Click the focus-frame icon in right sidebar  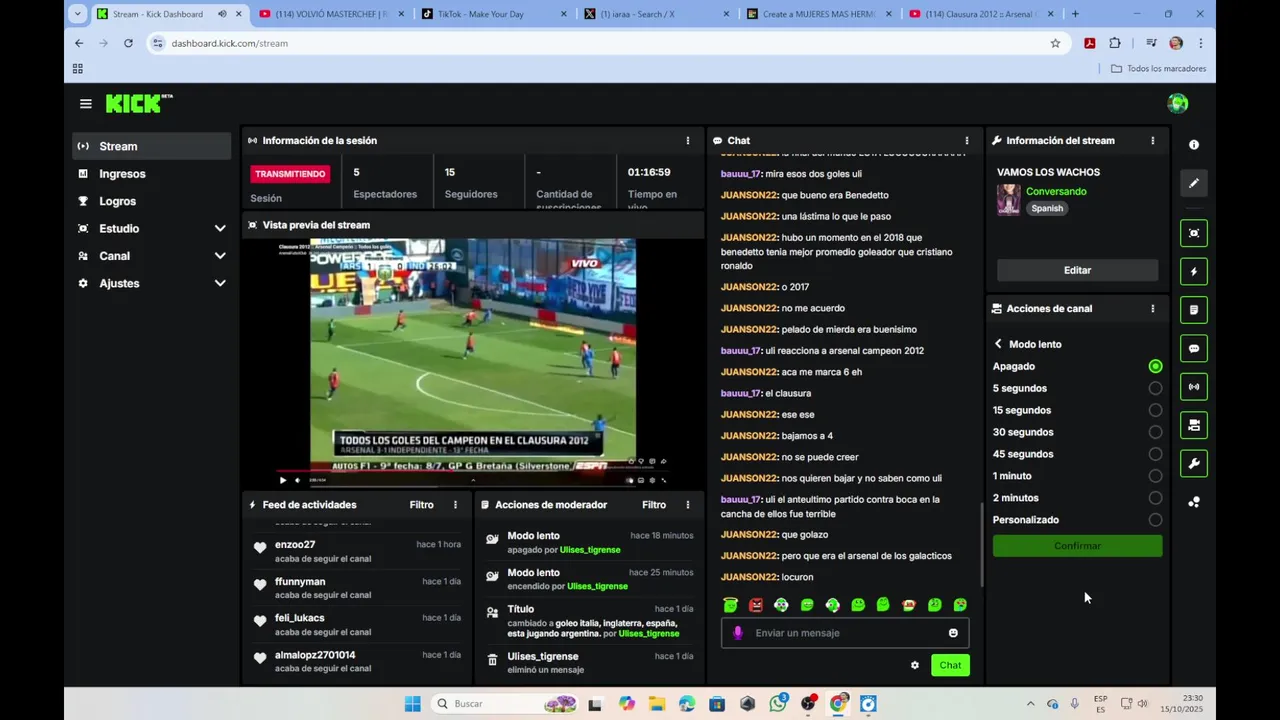tap(1194, 233)
